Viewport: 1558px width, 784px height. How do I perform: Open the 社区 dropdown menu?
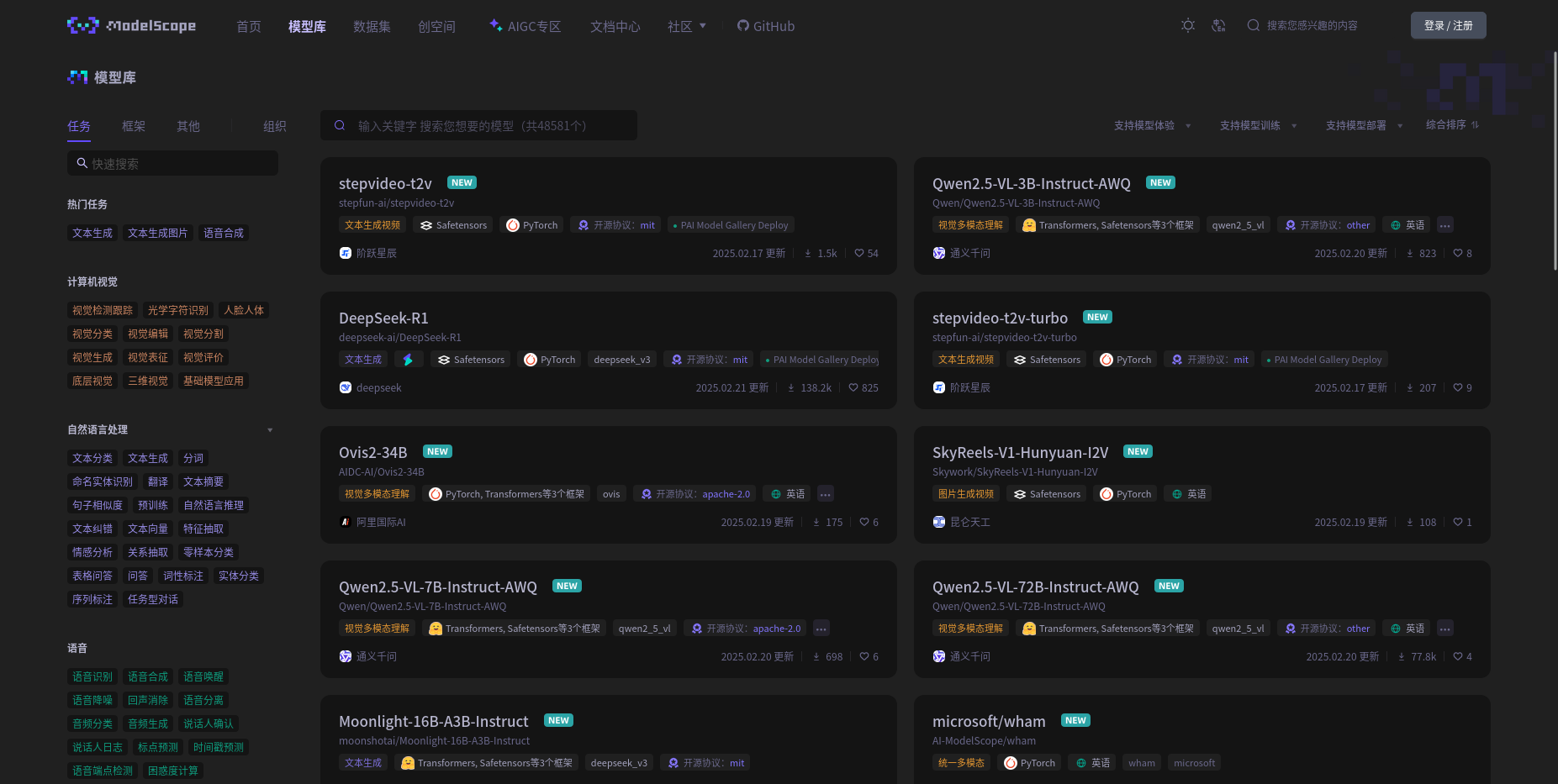tap(687, 26)
